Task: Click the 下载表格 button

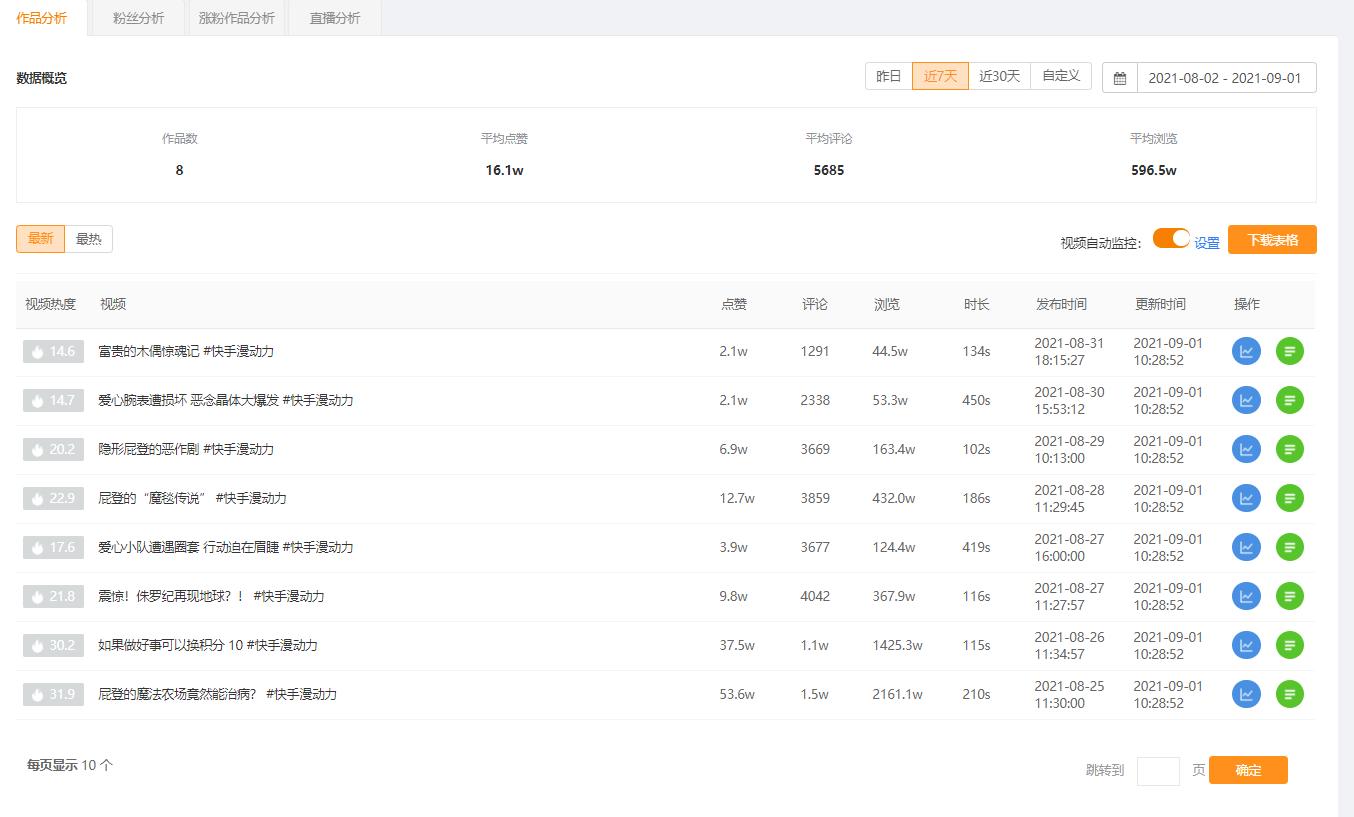Action: [x=1272, y=240]
